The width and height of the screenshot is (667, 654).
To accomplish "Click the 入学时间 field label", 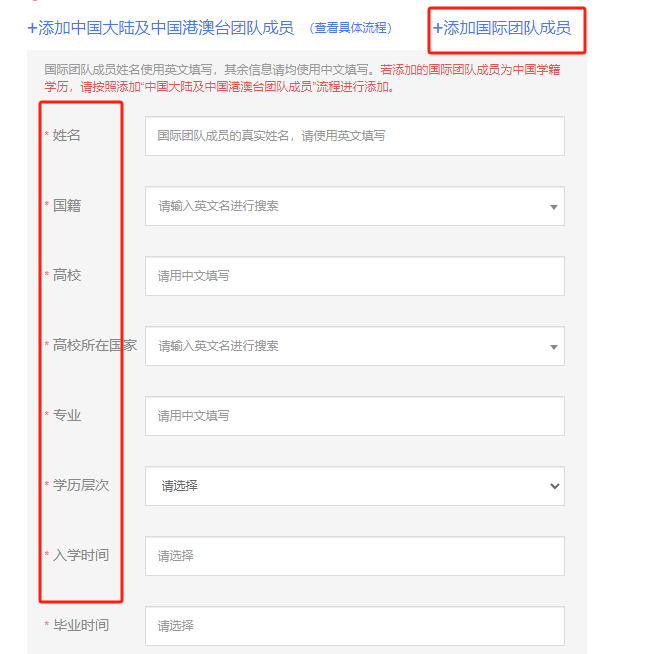I will [81, 555].
